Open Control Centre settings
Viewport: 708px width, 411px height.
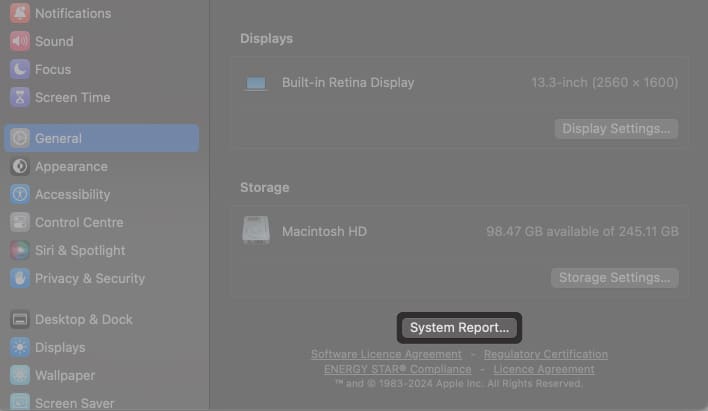click(x=102, y=222)
